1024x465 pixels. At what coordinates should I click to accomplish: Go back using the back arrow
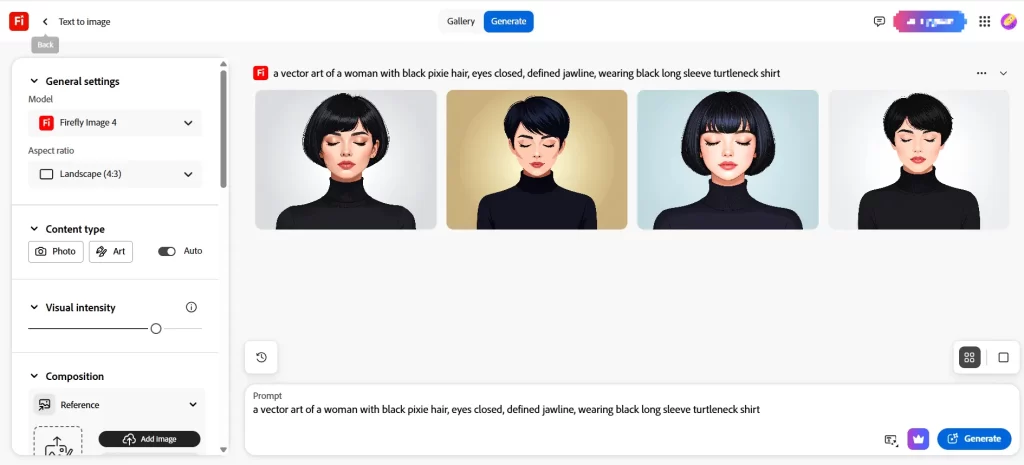click(x=45, y=21)
